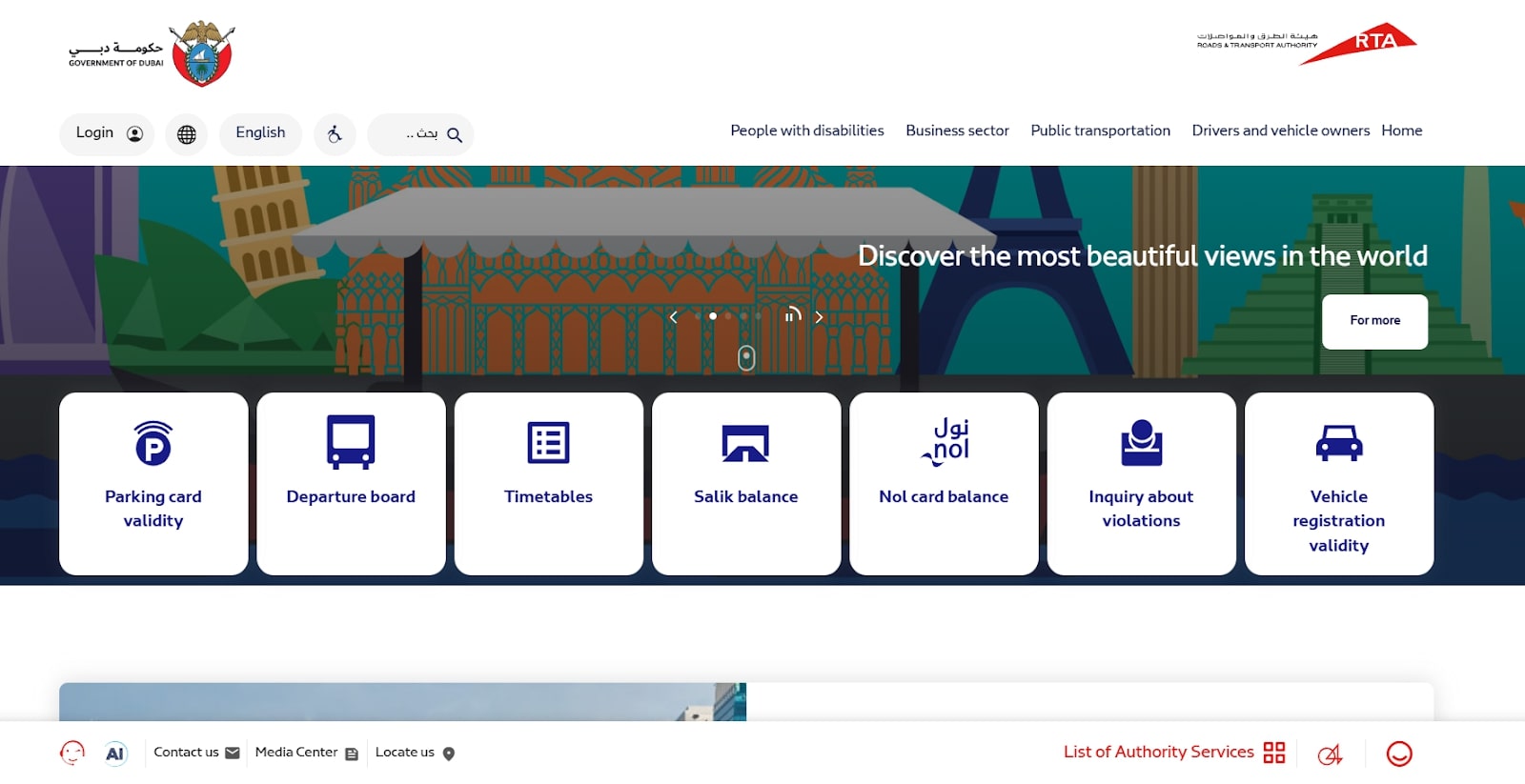Viewport: 1525px width, 784px height.
Task: Select the fourth banner slide dot
Action: coord(743,316)
